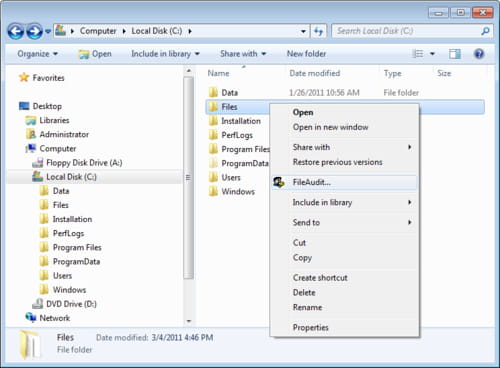This screenshot has width=500, height=368.
Task: Open the Include in library toolbar dropdown
Action: [x=165, y=54]
